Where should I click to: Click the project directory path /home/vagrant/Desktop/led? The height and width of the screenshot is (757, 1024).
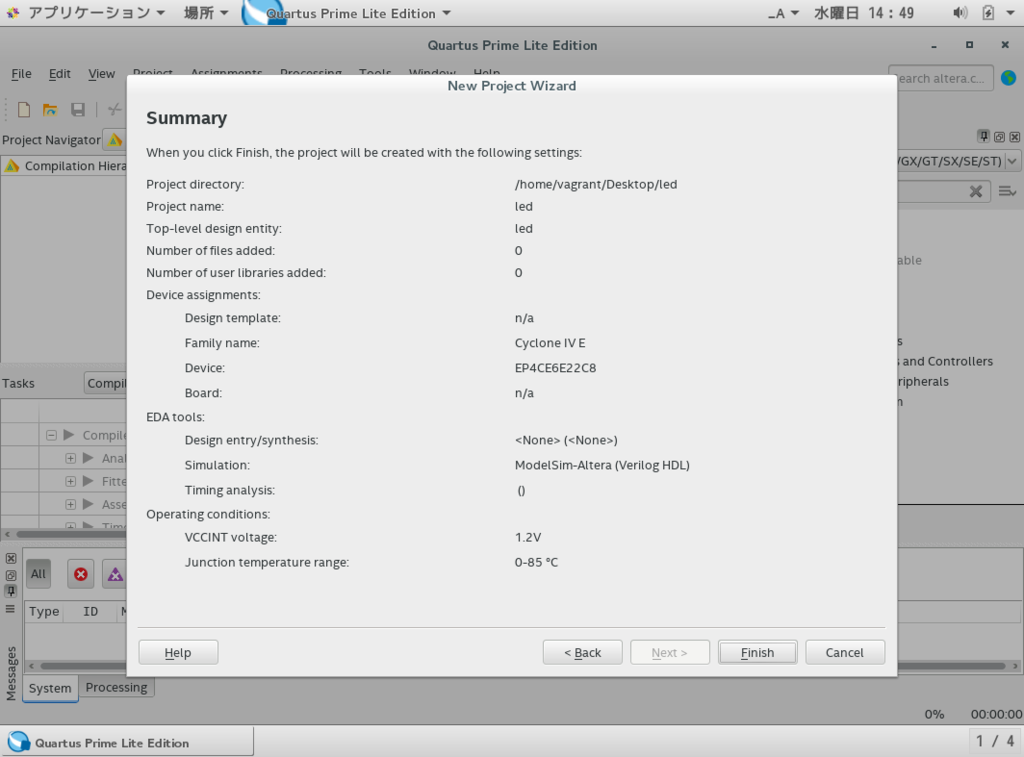596,184
